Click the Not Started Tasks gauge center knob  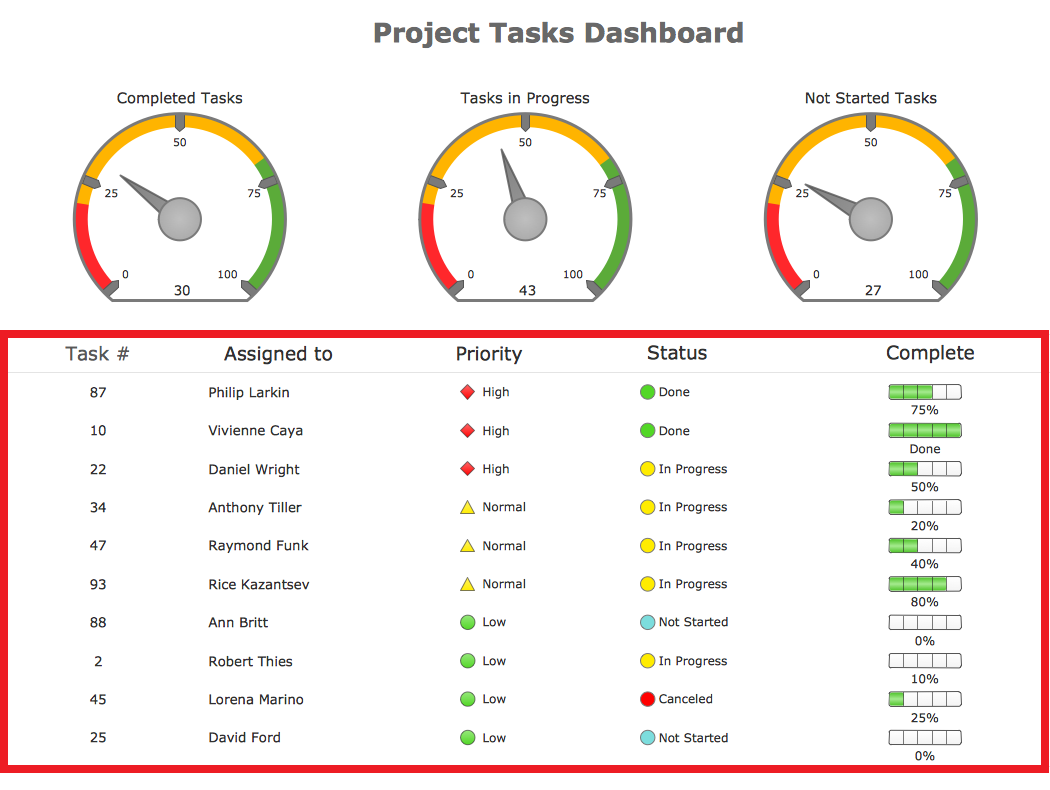coord(871,219)
